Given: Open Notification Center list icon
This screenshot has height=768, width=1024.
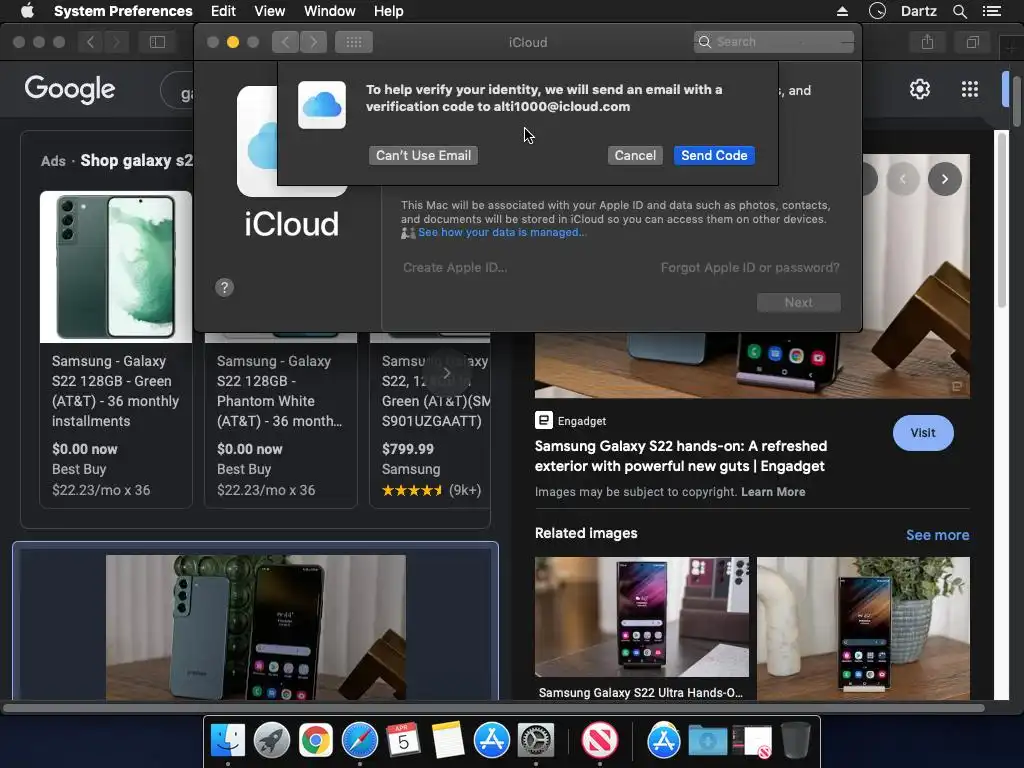Looking at the screenshot, I should click(x=992, y=11).
